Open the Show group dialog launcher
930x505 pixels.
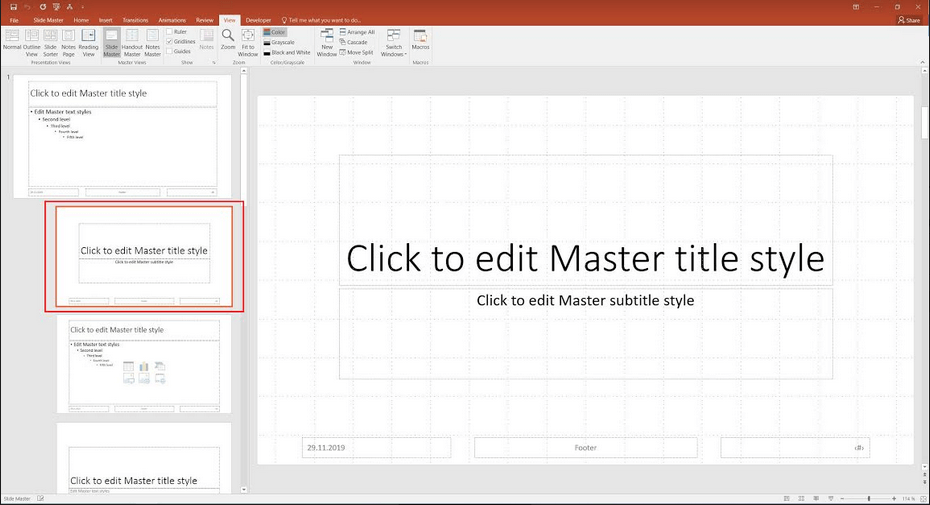214,62
